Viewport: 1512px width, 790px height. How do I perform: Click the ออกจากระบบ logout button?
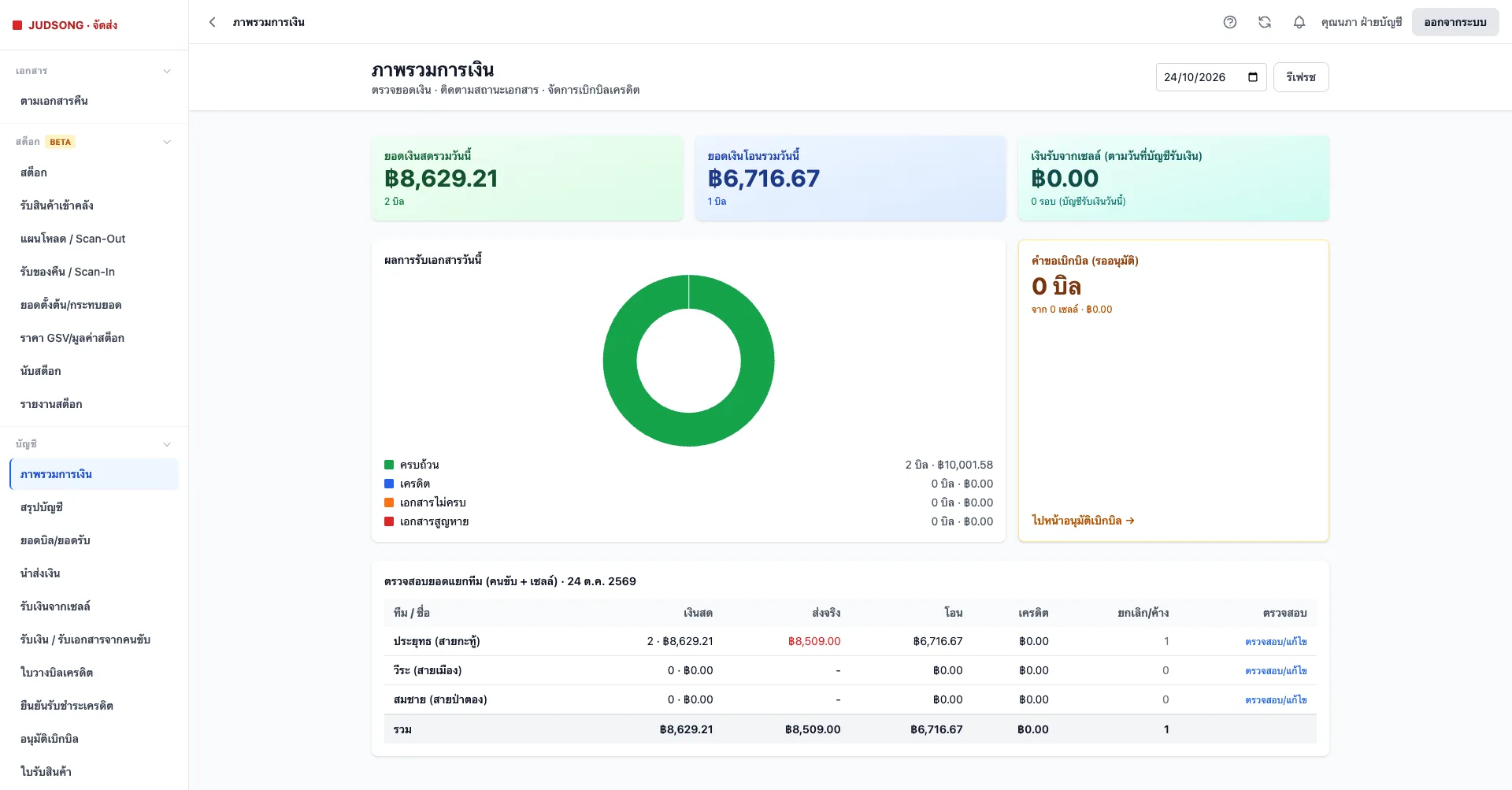pyautogui.click(x=1455, y=22)
